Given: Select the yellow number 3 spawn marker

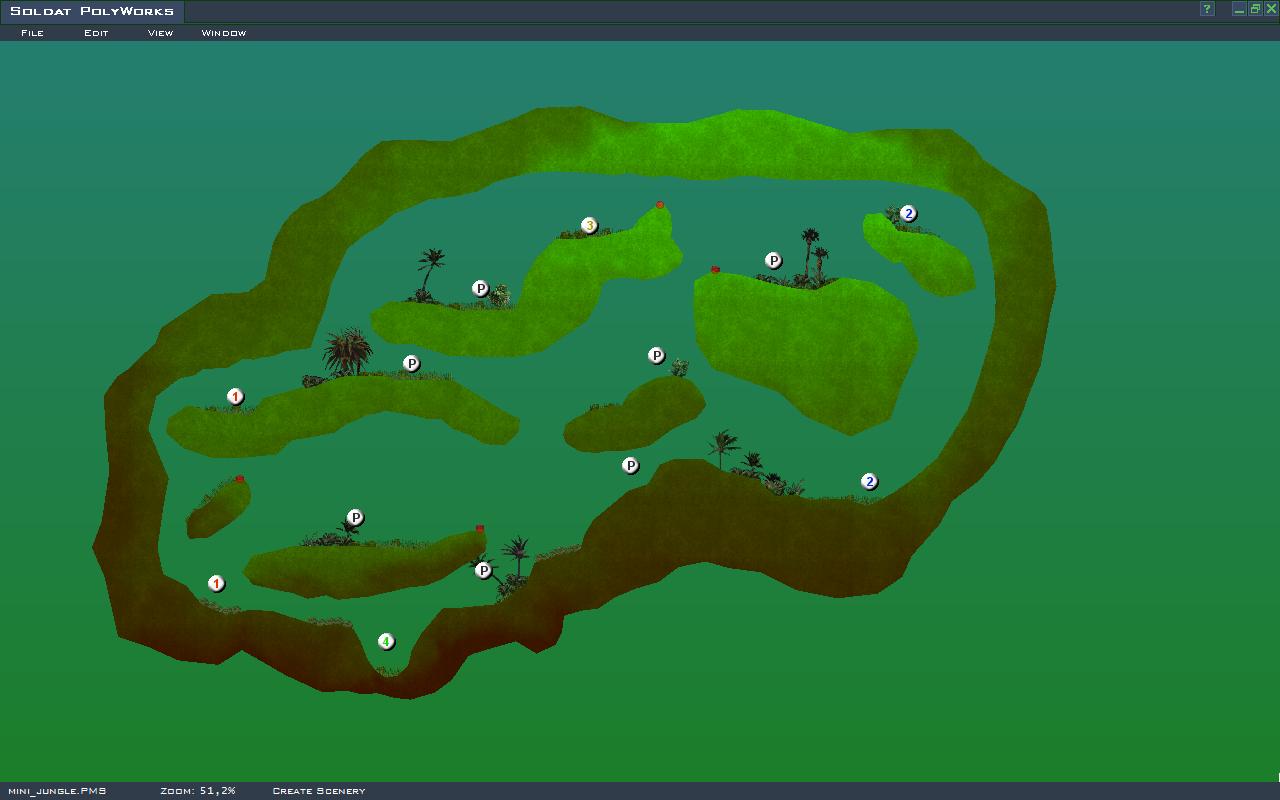Looking at the screenshot, I should [590, 226].
